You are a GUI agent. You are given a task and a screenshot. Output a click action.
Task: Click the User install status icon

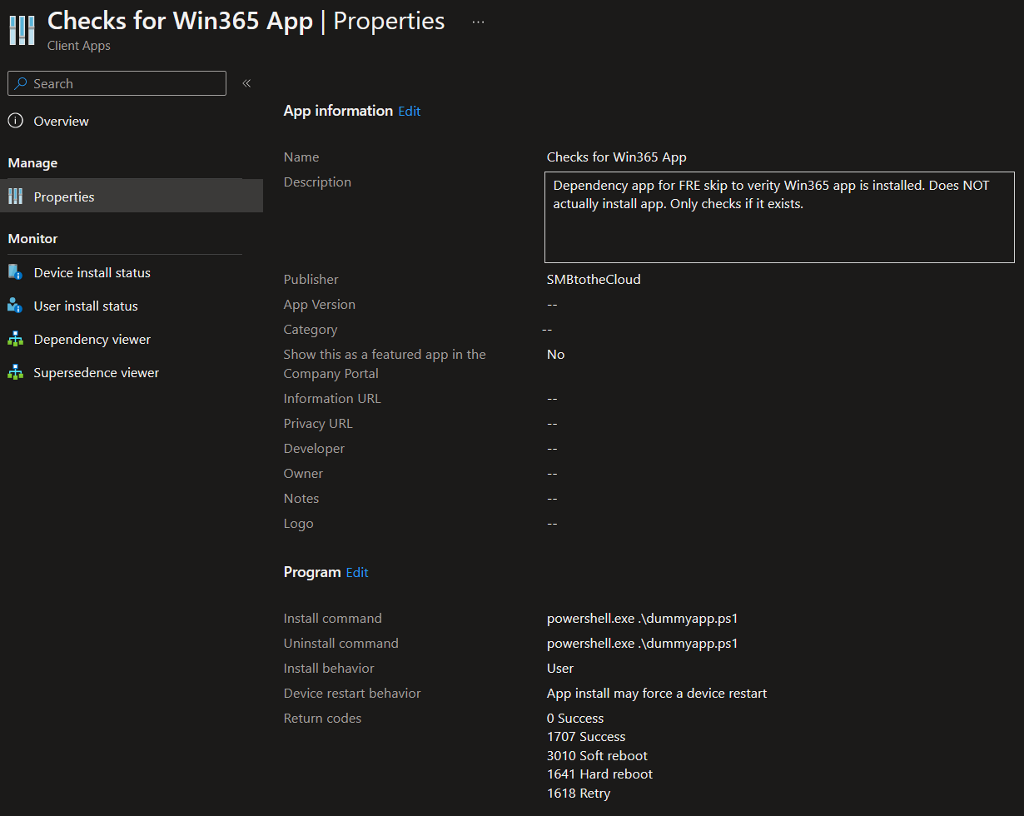15,306
